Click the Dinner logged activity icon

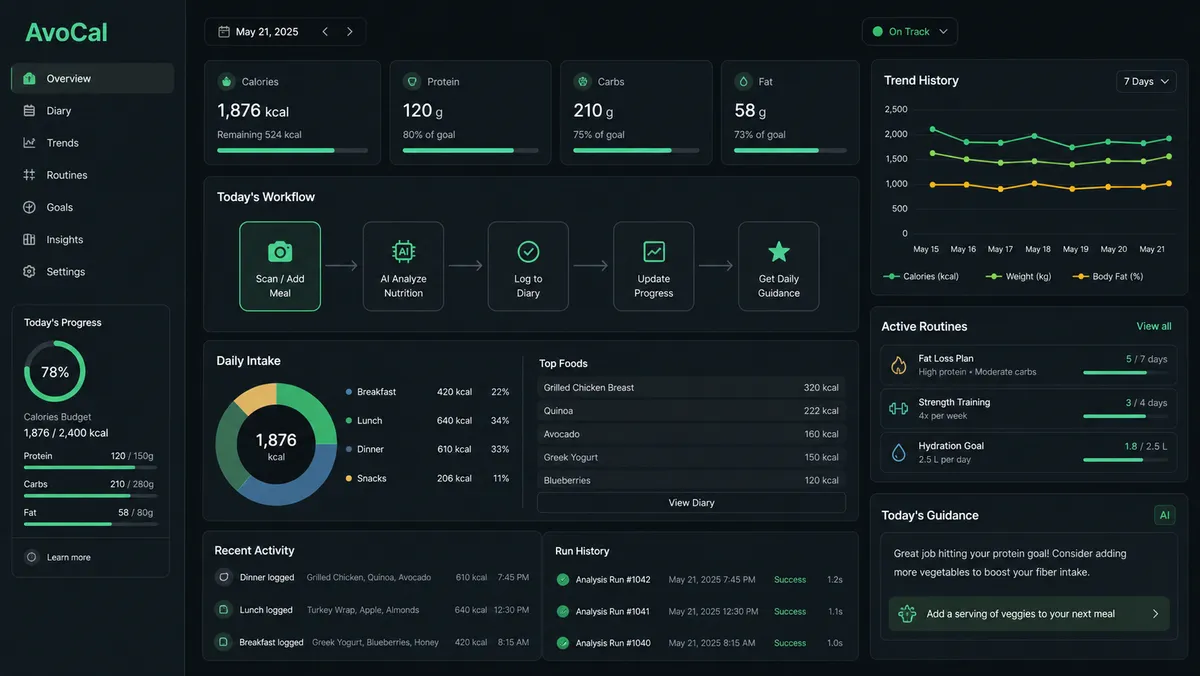pyautogui.click(x=224, y=577)
